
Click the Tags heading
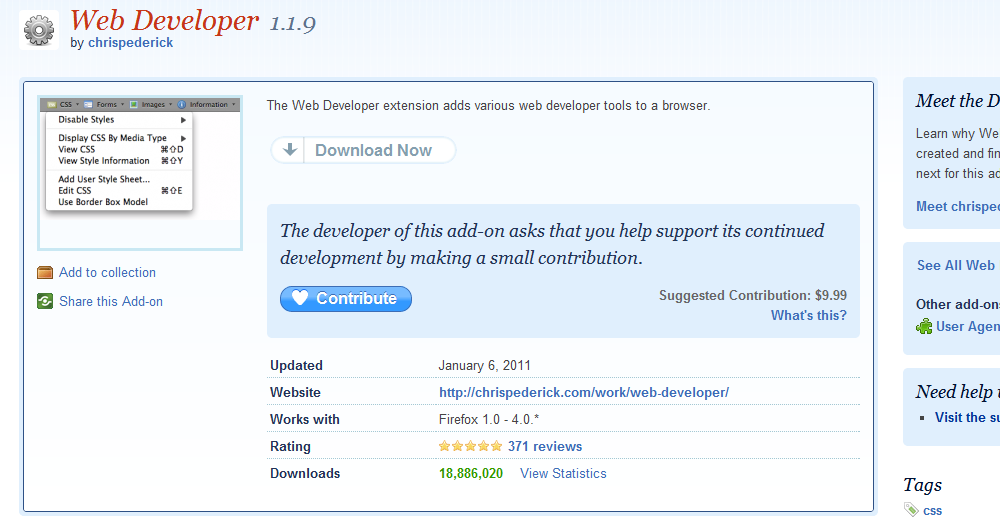tap(922, 485)
